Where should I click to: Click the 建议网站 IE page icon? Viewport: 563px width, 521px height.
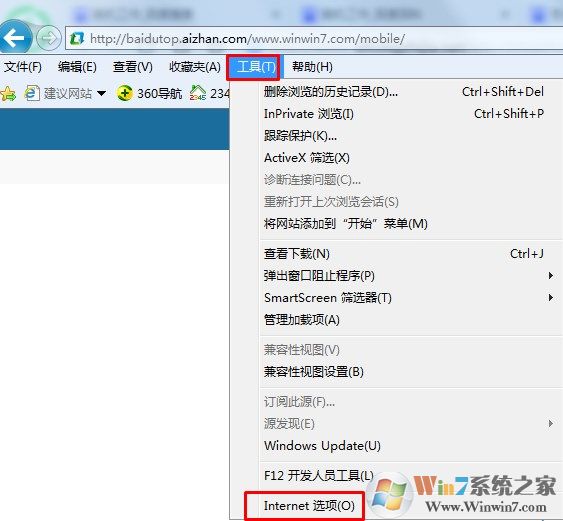point(32,93)
